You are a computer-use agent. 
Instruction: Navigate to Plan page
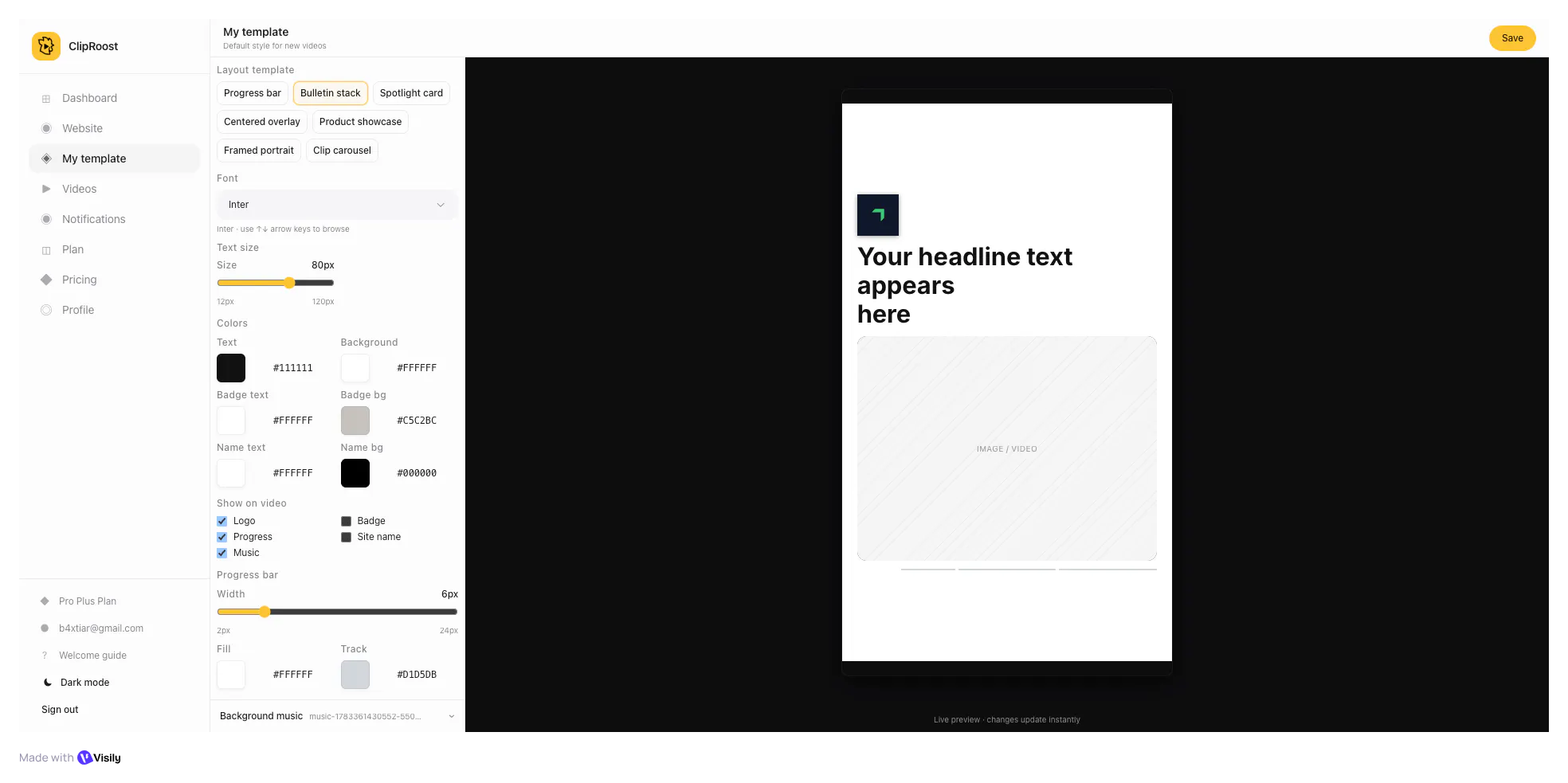pos(115,249)
